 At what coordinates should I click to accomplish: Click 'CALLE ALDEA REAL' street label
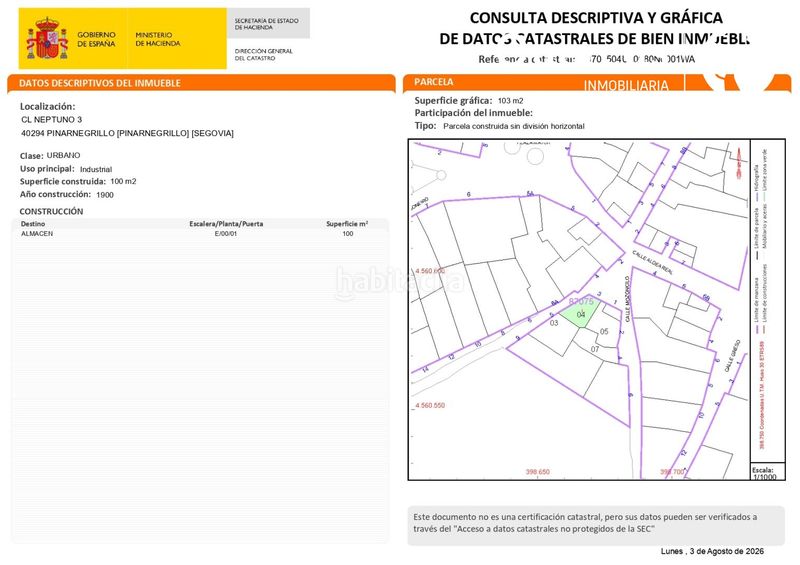(x=652, y=262)
